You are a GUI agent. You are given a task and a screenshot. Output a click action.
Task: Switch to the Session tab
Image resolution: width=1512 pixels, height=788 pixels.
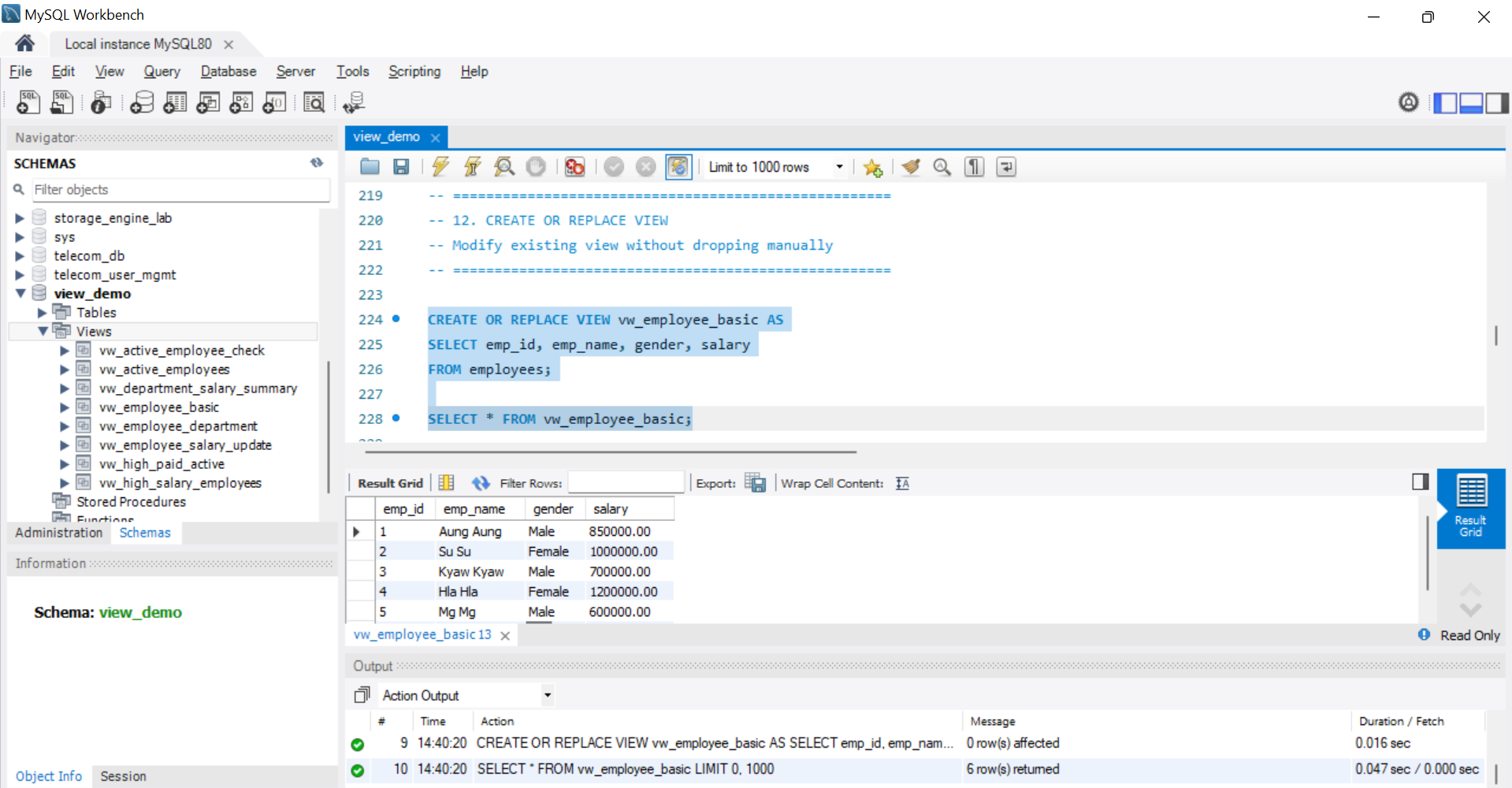pos(123,776)
